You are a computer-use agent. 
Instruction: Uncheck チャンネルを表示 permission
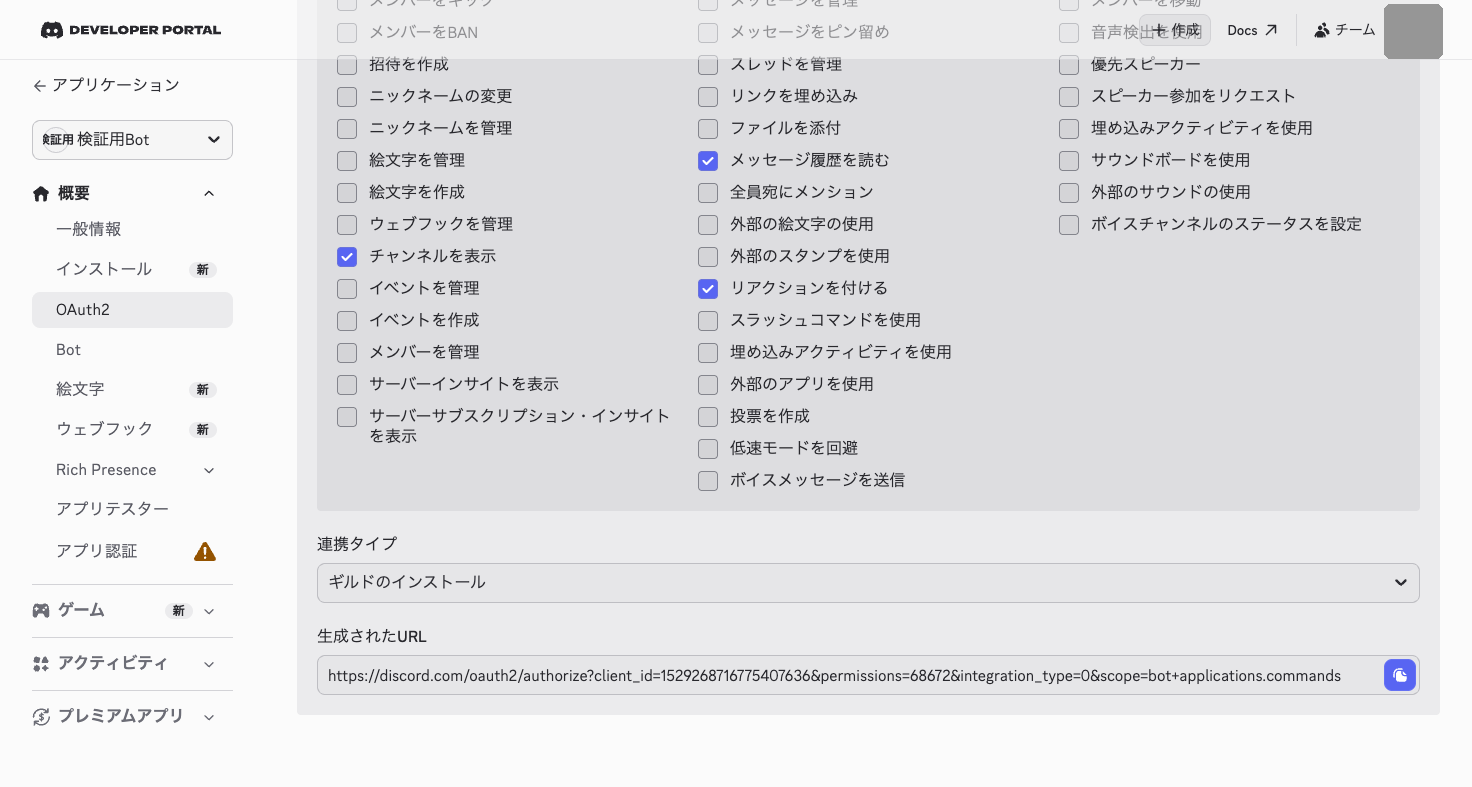(347, 256)
